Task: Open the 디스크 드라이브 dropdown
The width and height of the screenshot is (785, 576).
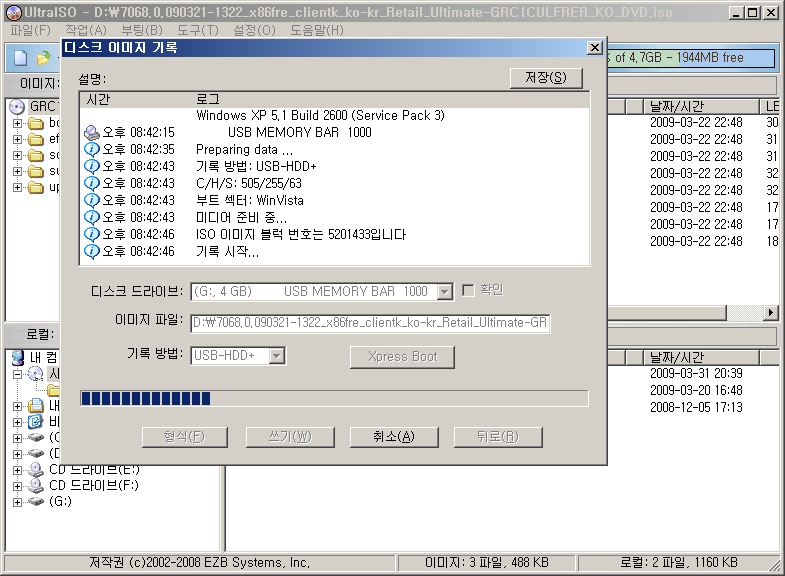Action: 445,292
